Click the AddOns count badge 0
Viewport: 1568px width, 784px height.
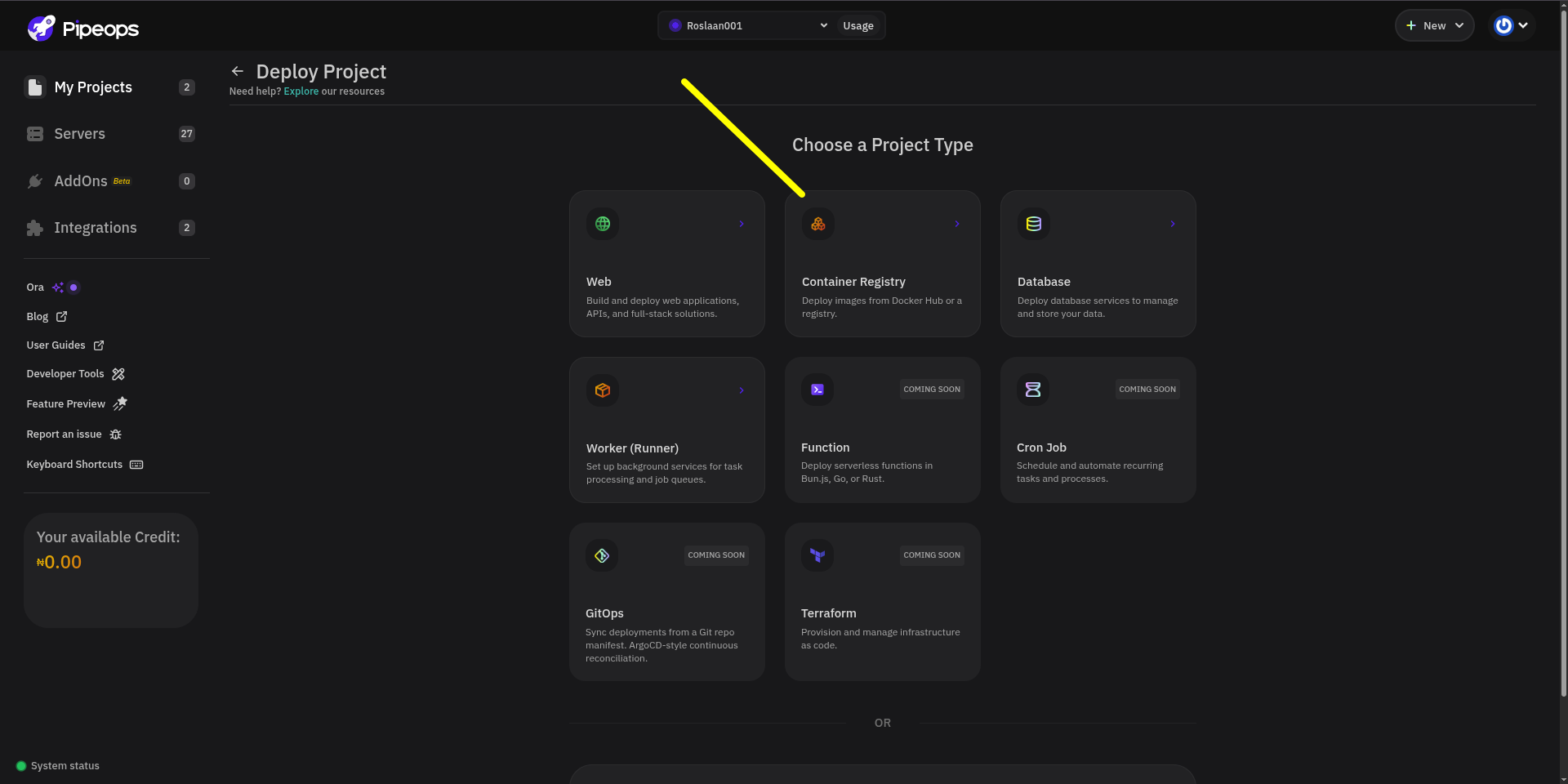tap(187, 181)
